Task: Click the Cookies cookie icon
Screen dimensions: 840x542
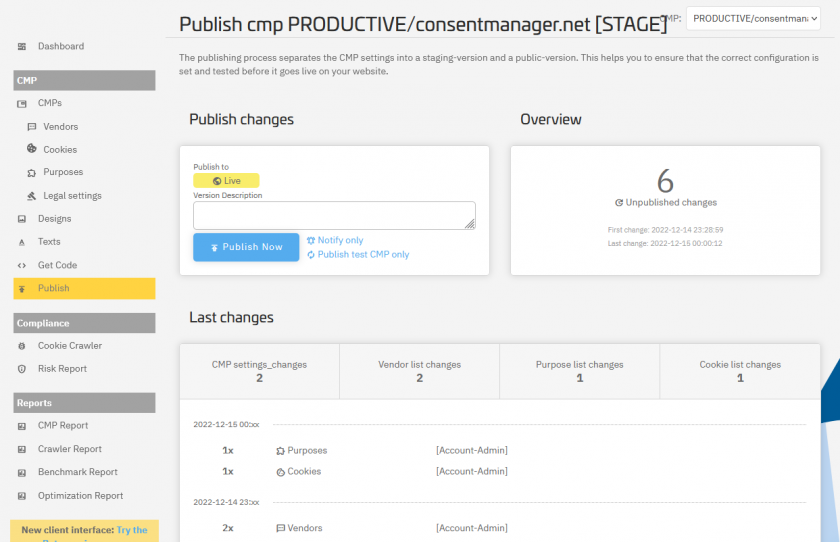Action: (32, 148)
